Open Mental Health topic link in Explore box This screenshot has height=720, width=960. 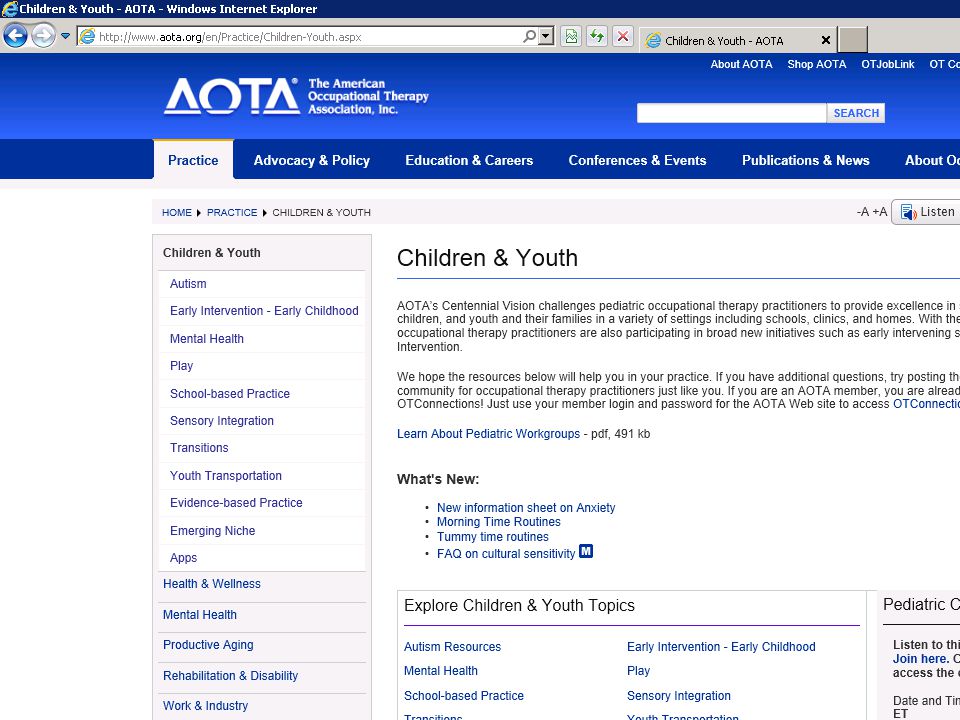click(440, 670)
